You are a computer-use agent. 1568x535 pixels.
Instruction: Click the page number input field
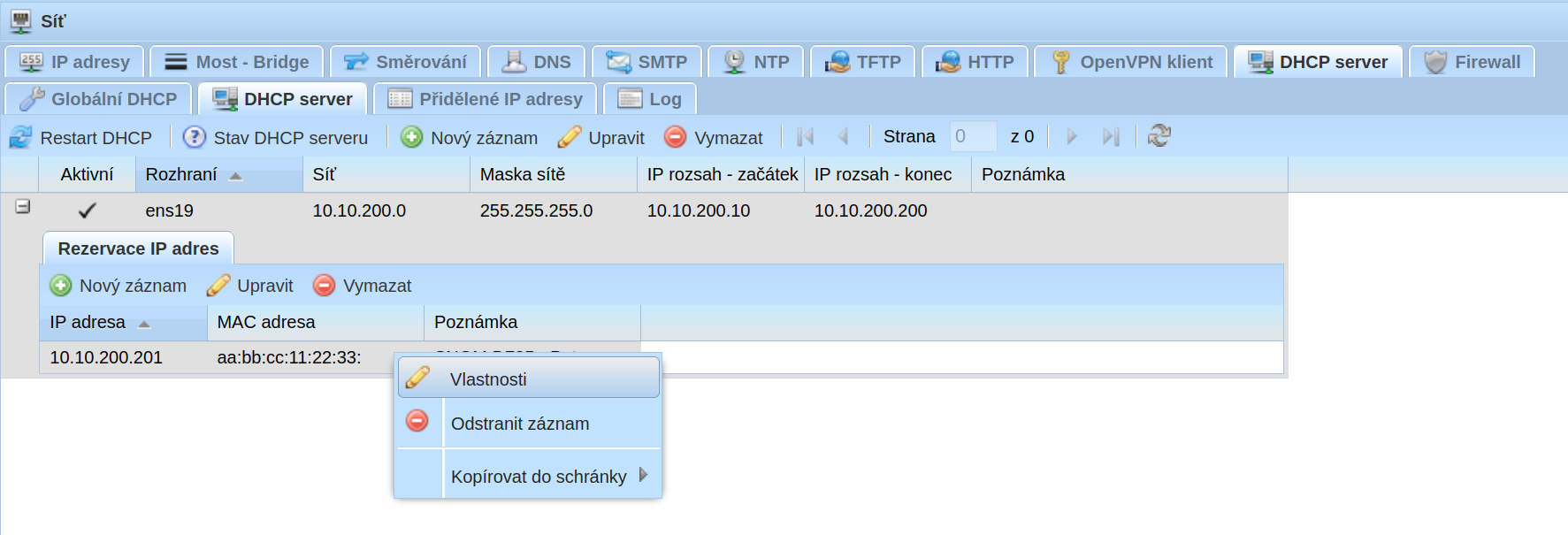pos(974,136)
